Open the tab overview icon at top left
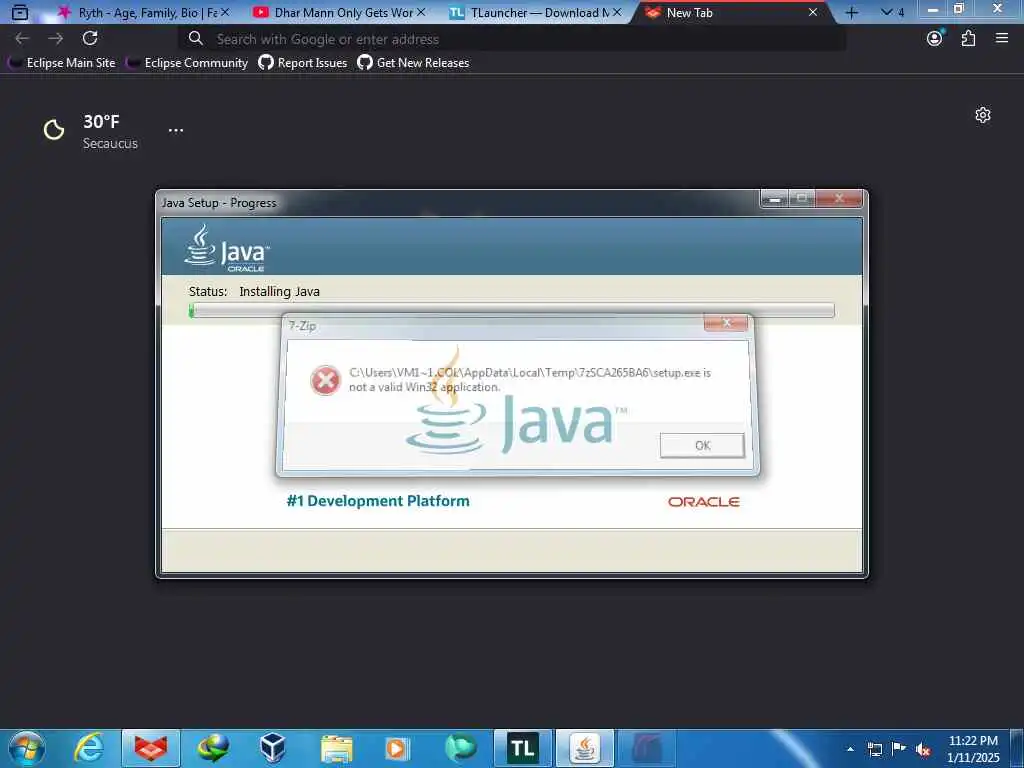Viewport: 1024px width, 768px height. (20, 12)
